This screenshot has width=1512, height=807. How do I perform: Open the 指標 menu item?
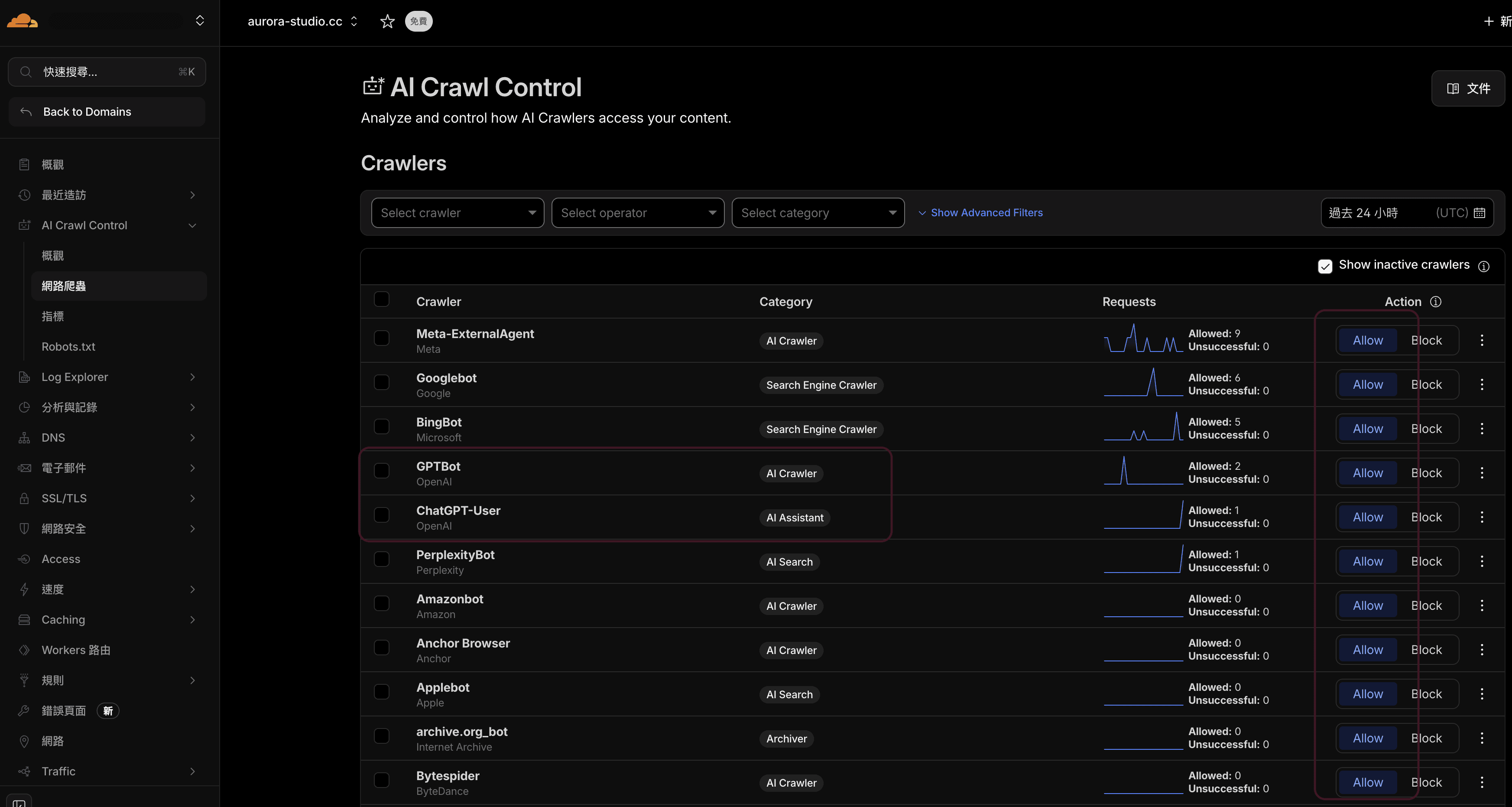point(52,316)
